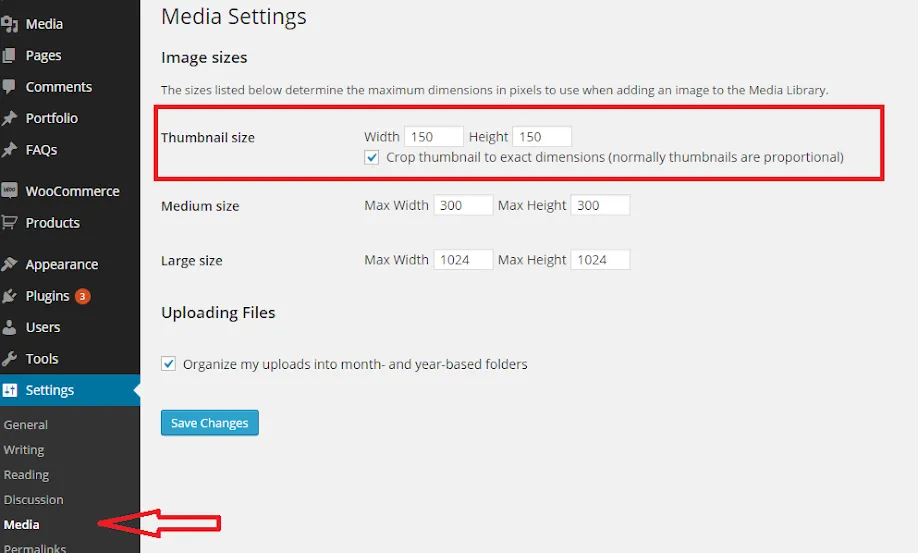
Task: Click the Media Settings page heading
Action: click(234, 16)
